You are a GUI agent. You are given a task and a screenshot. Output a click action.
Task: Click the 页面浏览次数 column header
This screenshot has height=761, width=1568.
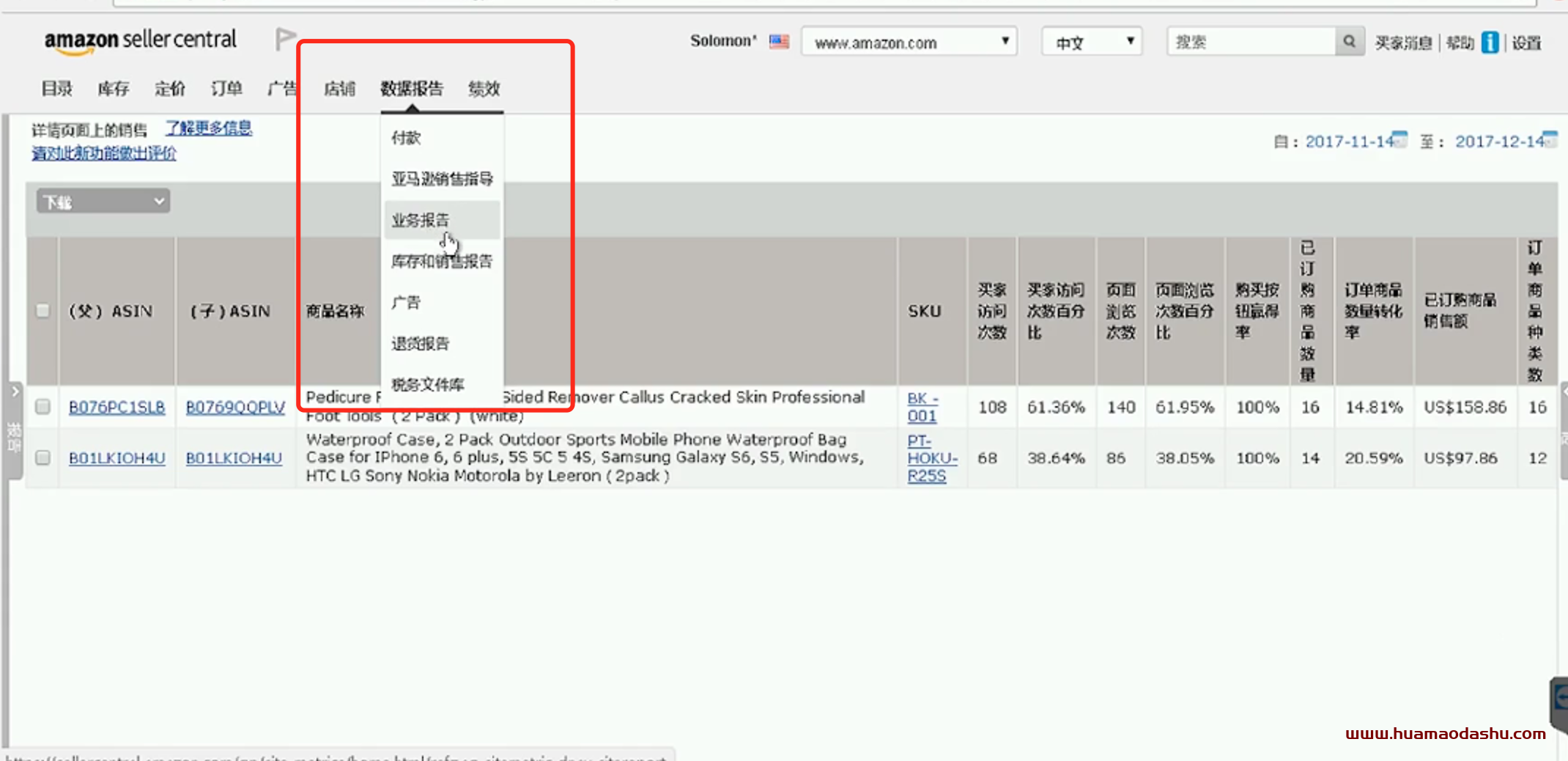pyautogui.click(x=1120, y=311)
